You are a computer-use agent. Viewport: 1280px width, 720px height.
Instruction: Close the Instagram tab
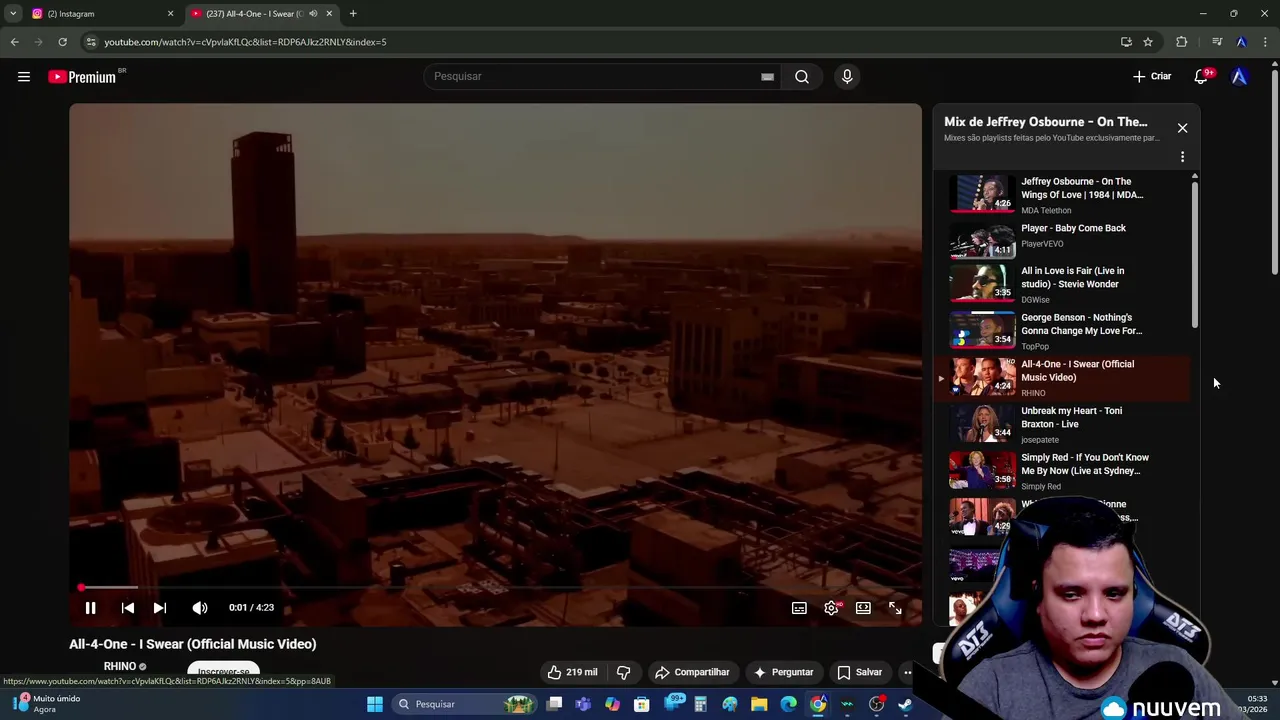point(170,14)
